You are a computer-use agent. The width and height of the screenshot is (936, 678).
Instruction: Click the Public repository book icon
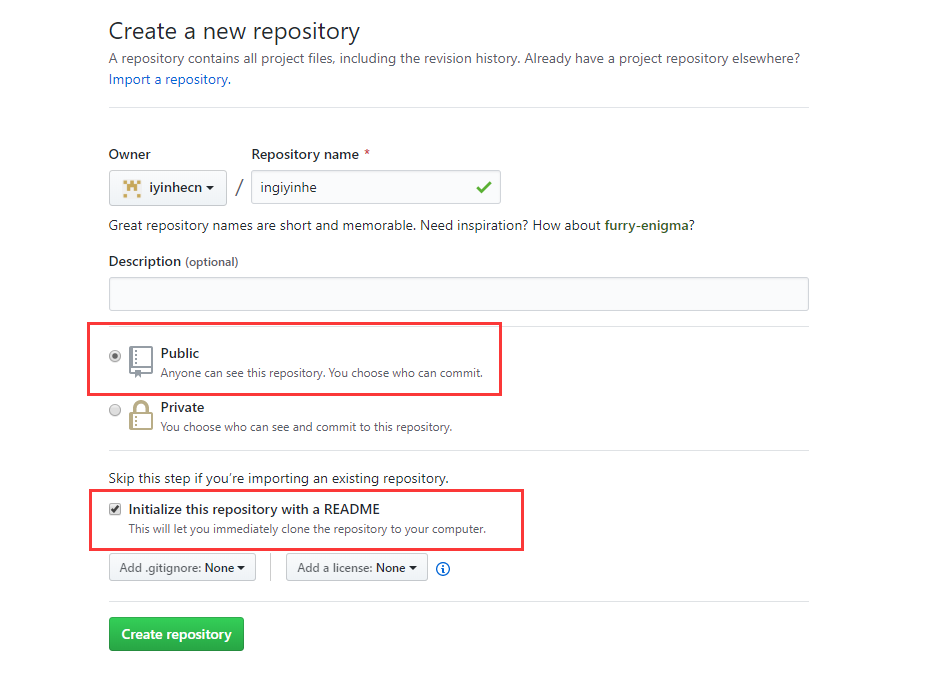tap(141, 361)
